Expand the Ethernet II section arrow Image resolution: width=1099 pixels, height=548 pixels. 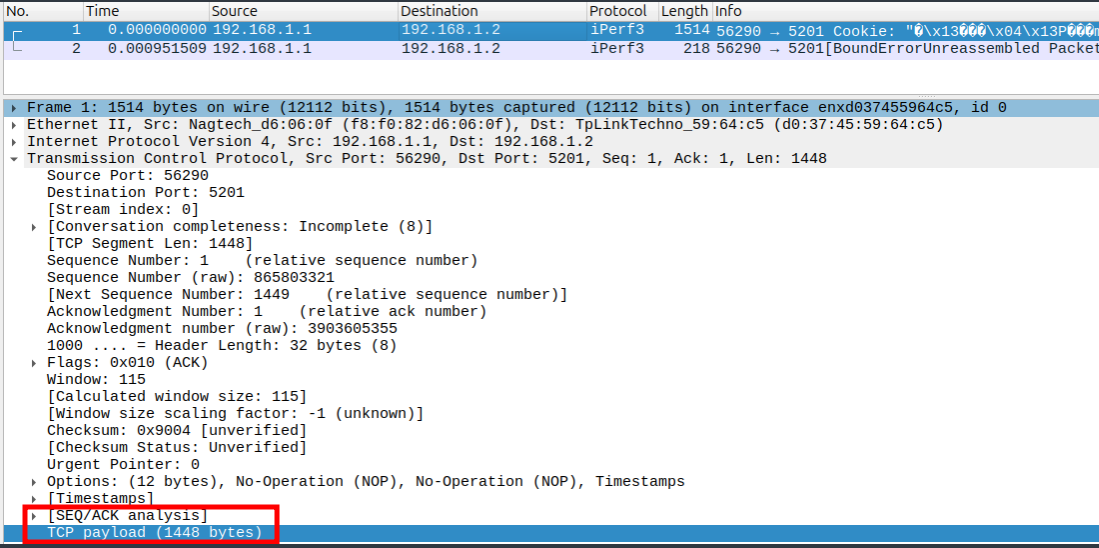coord(13,125)
